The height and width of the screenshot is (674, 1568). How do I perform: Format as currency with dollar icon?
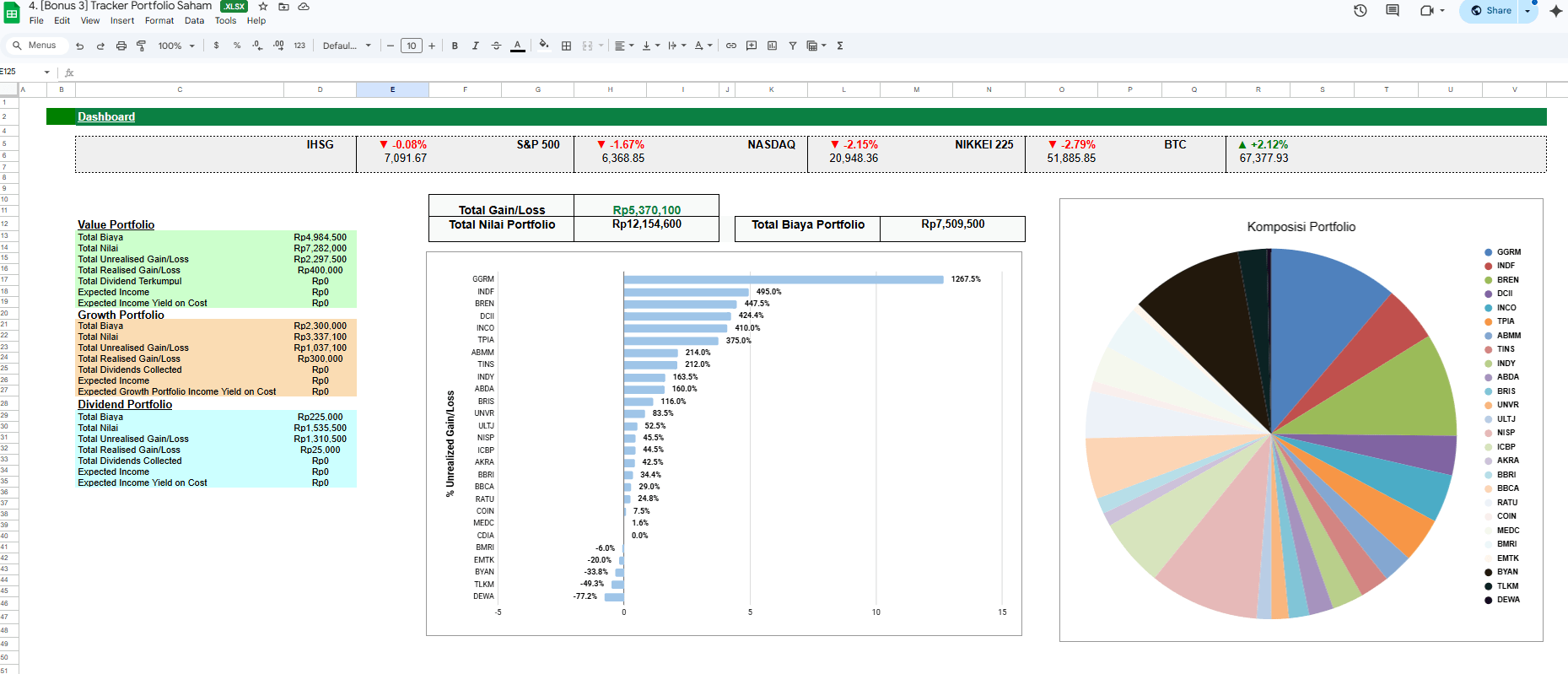pos(217,46)
